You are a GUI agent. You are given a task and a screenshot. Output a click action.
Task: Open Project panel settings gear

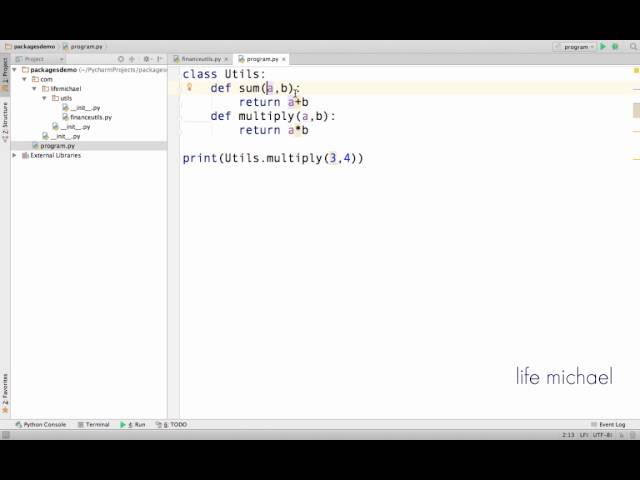pos(147,59)
